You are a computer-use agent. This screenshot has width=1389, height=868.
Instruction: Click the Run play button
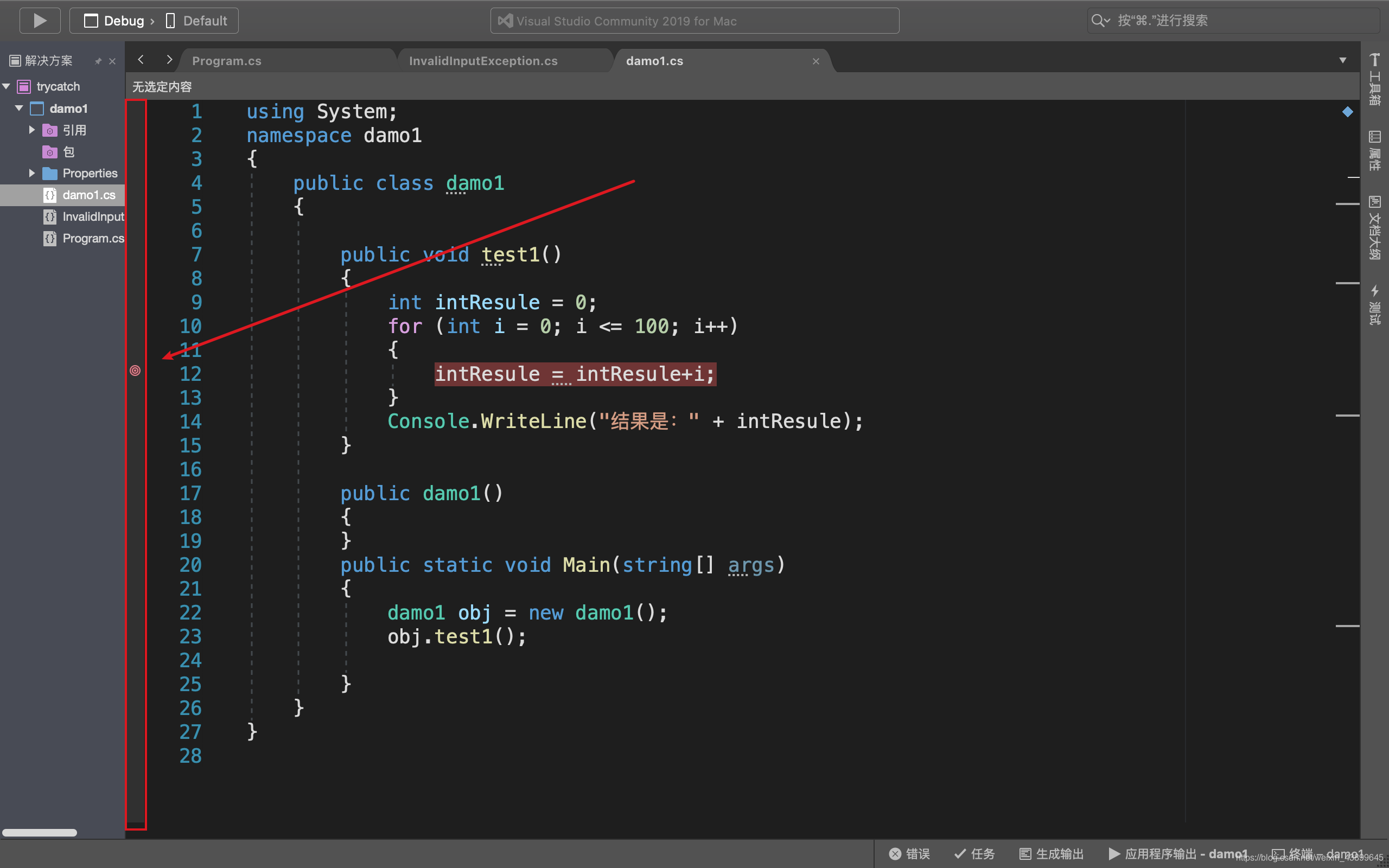tap(40, 21)
